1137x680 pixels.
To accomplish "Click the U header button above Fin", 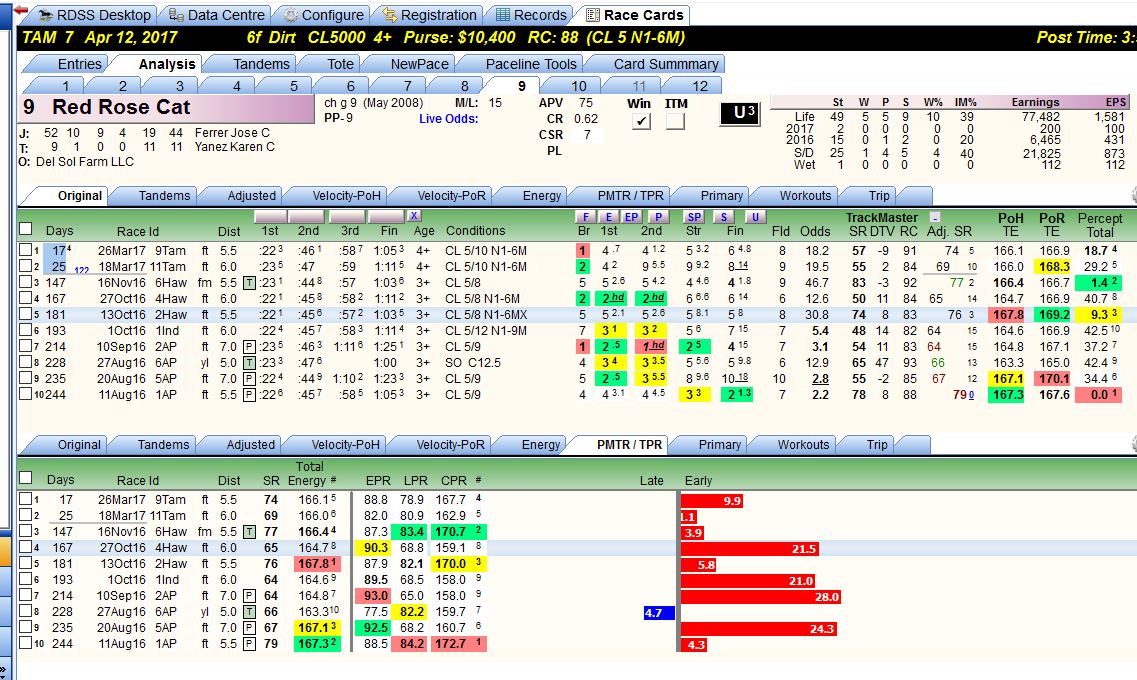I will (756, 217).
